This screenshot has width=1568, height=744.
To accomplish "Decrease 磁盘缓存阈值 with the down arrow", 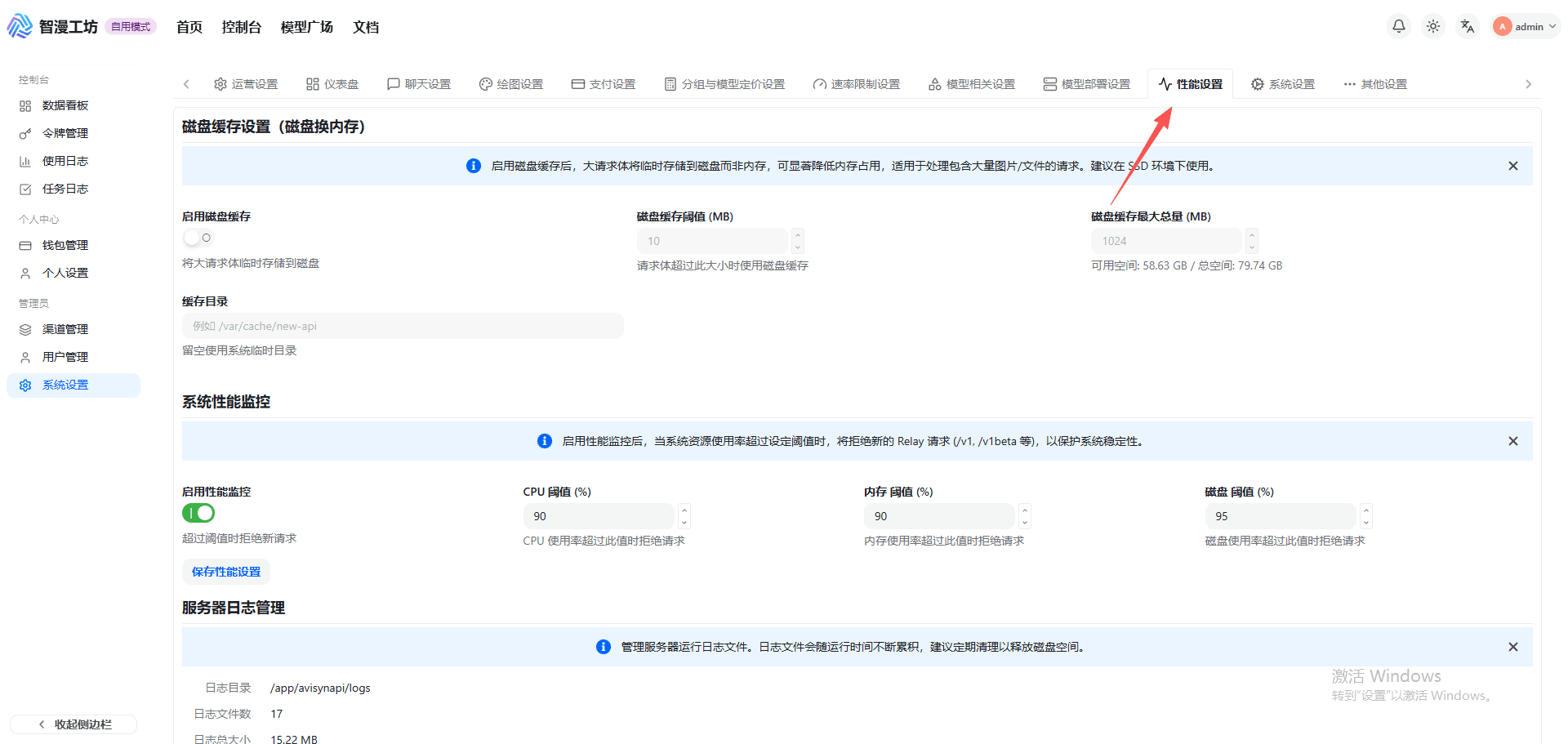I will pos(798,247).
